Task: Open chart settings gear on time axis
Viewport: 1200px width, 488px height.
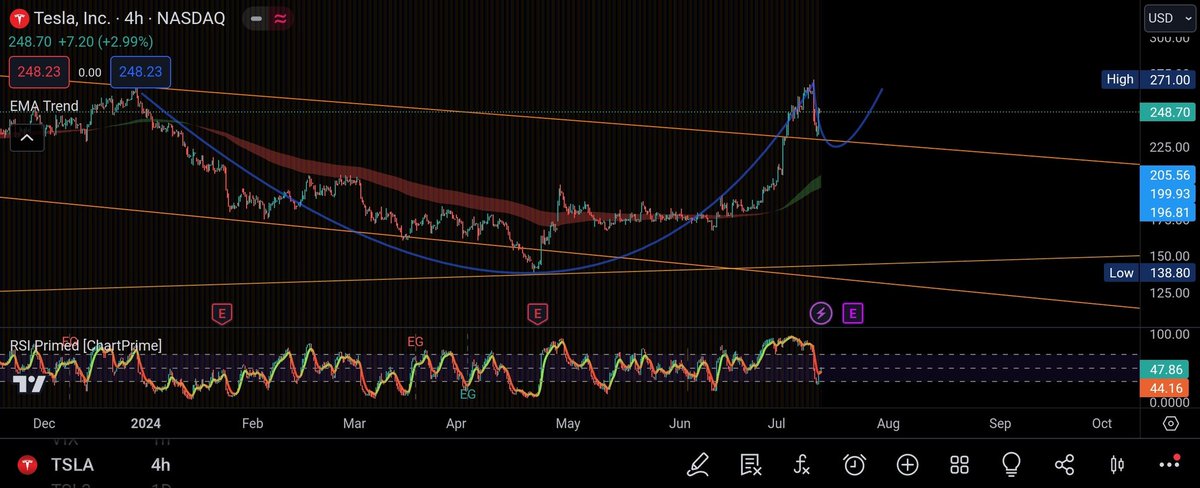Action: (1171, 423)
